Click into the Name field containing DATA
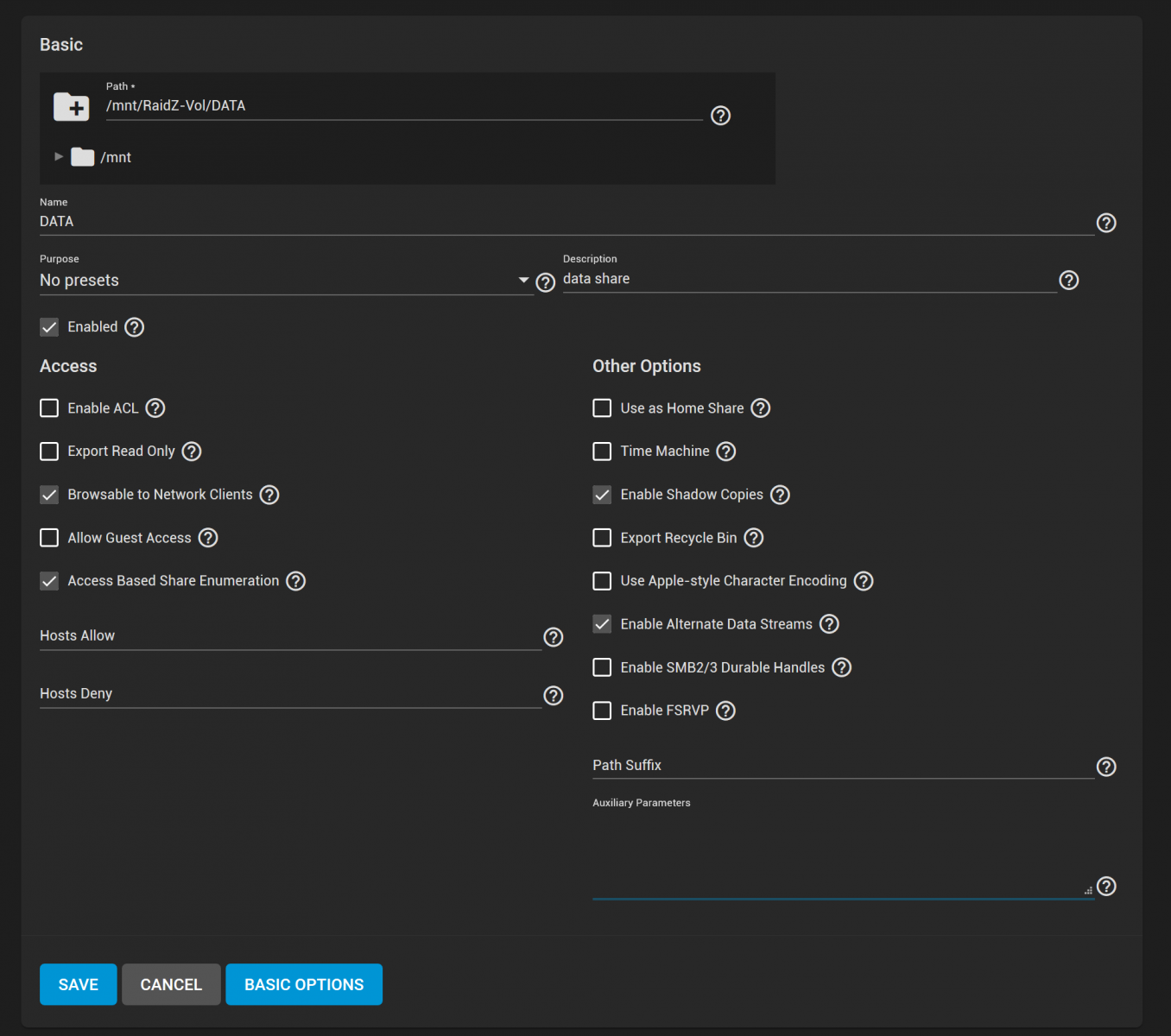The image size is (1171, 1036). point(567,222)
